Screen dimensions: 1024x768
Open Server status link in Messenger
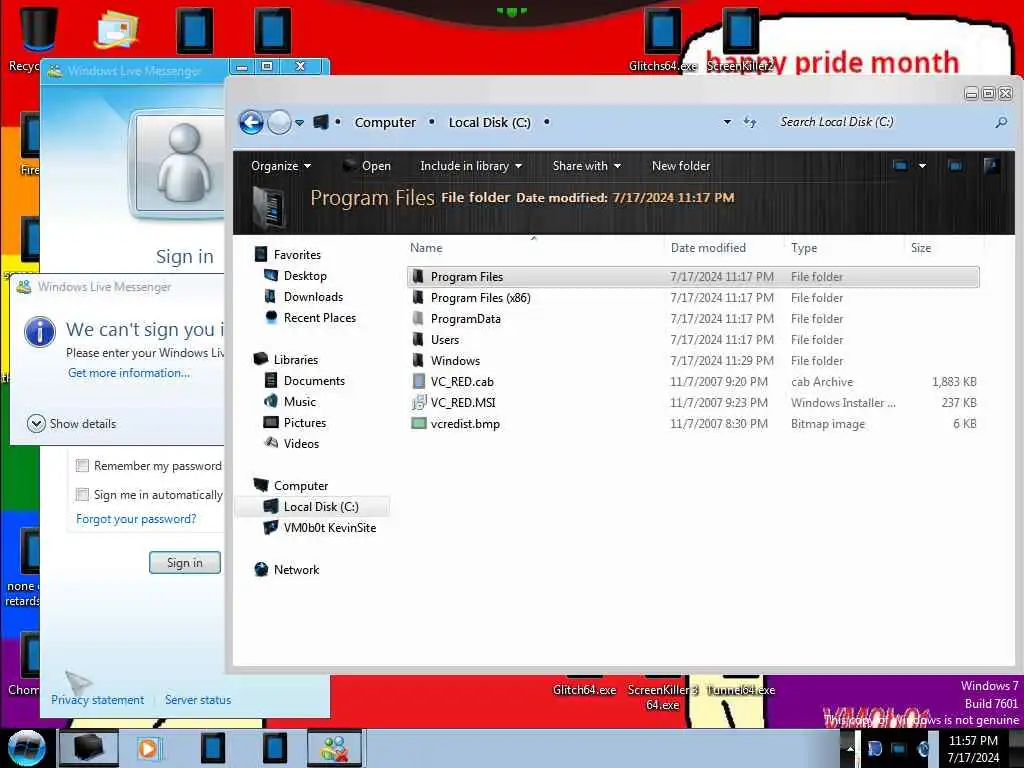coord(198,699)
